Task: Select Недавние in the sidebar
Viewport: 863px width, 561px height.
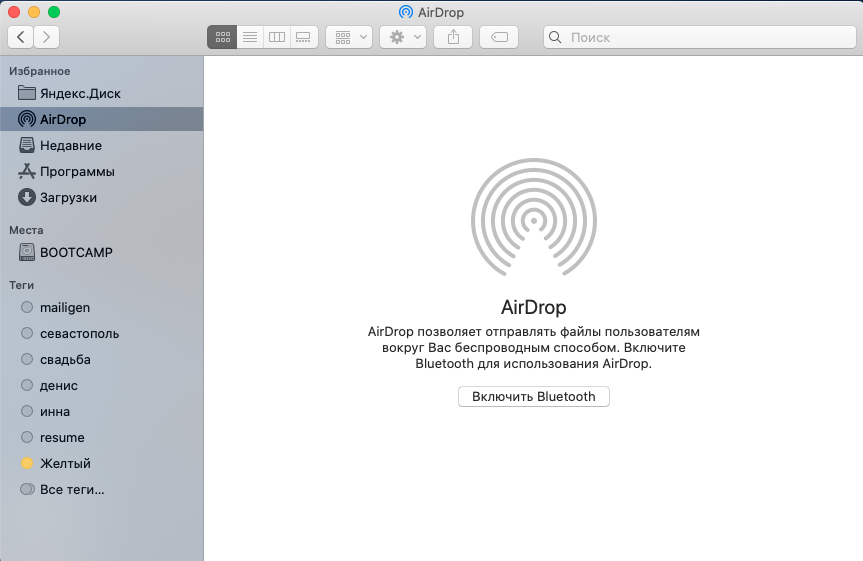Action: click(70, 146)
